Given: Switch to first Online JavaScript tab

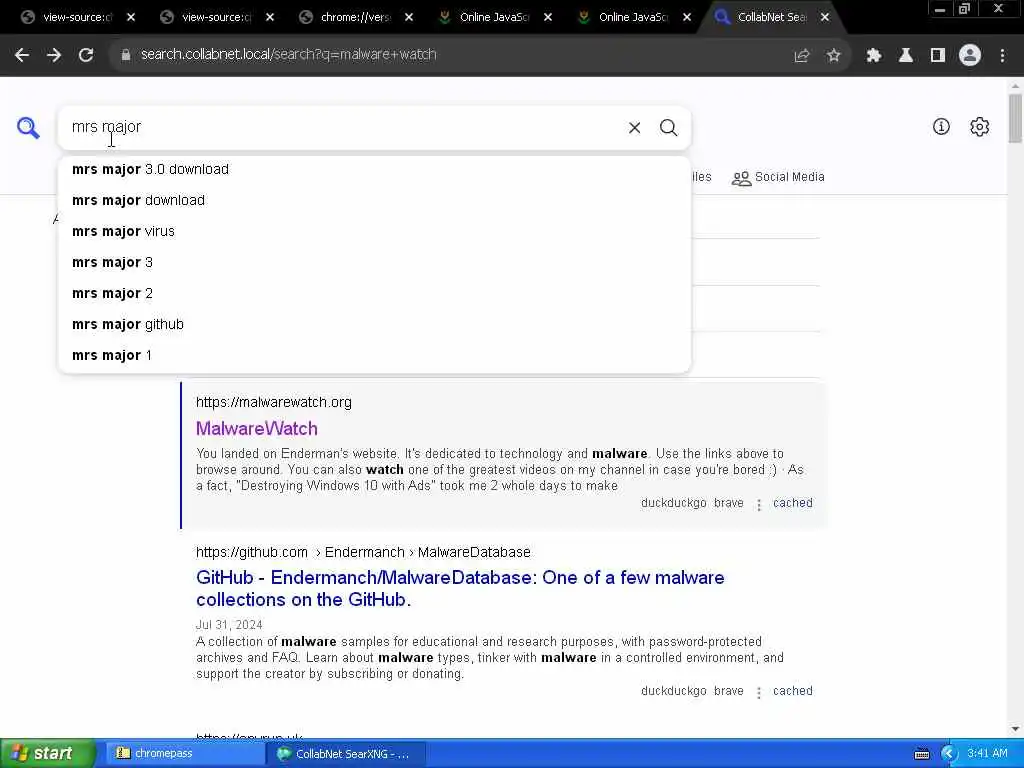Looking at the screenshot, I should [x=494, y=17].
